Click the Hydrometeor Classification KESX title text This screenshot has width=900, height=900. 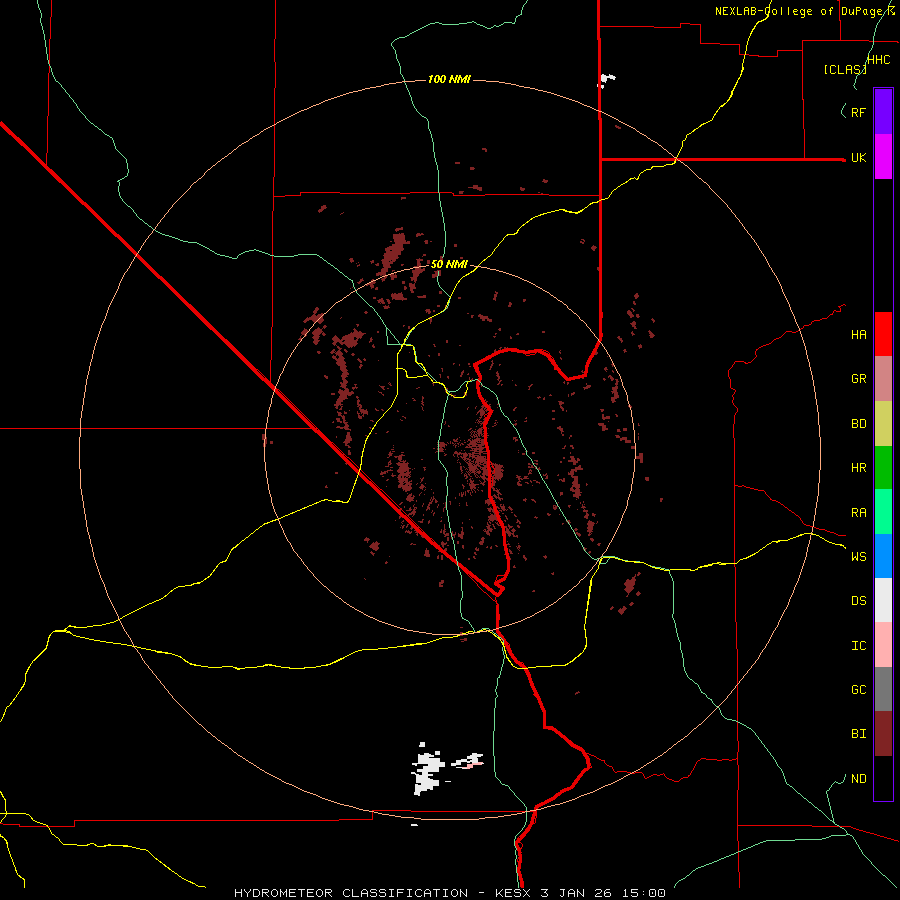449,893
